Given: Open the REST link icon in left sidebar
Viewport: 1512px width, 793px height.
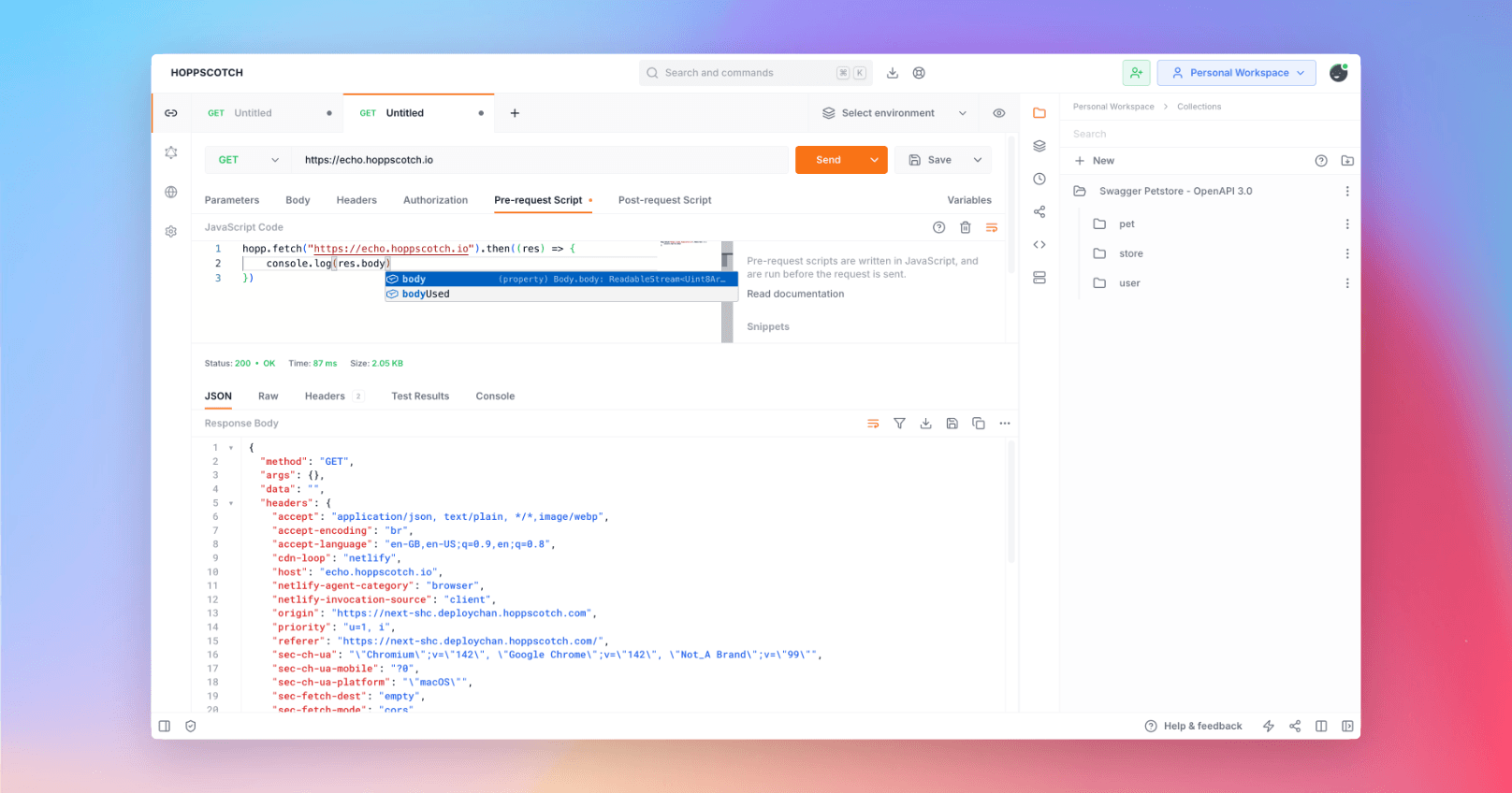Looking at the screenshot, I should pyautogui.click(x=171, y=113).
